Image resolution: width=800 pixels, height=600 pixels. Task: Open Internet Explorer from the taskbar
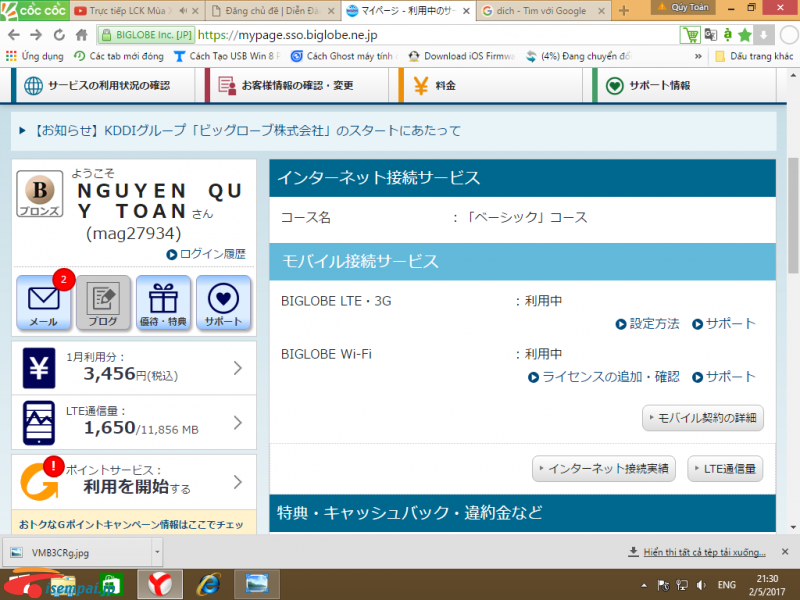click(x=209, y=585)
